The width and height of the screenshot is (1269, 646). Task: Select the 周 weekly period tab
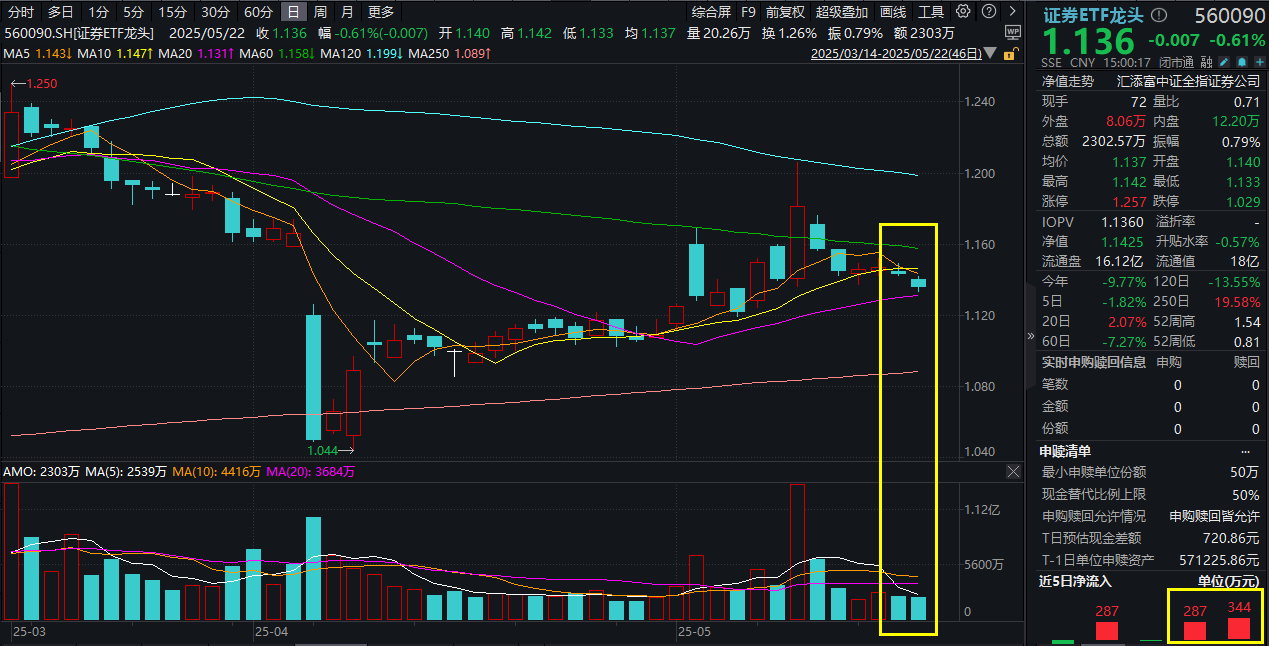319,12
